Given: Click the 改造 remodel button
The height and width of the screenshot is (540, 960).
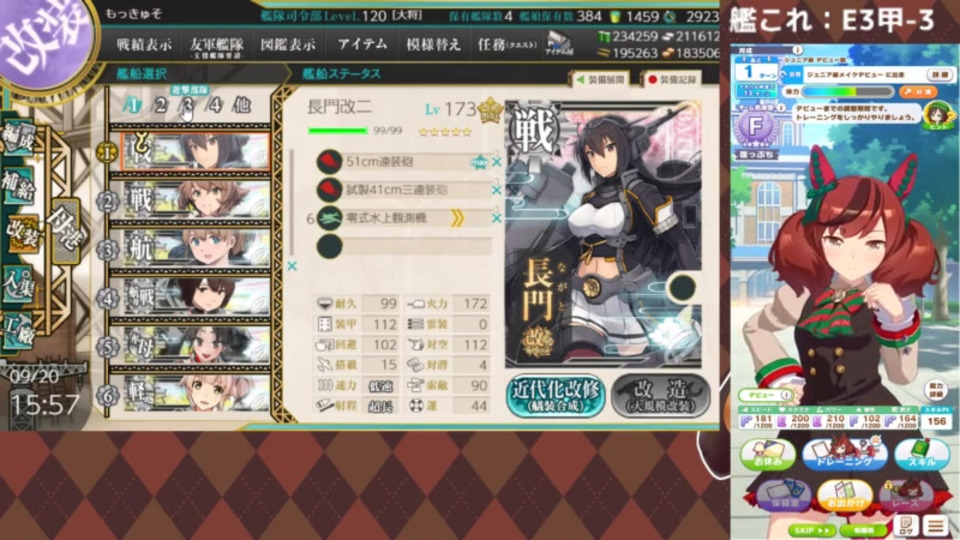Looking at the screenshot, I should click(x=660, y=396).
